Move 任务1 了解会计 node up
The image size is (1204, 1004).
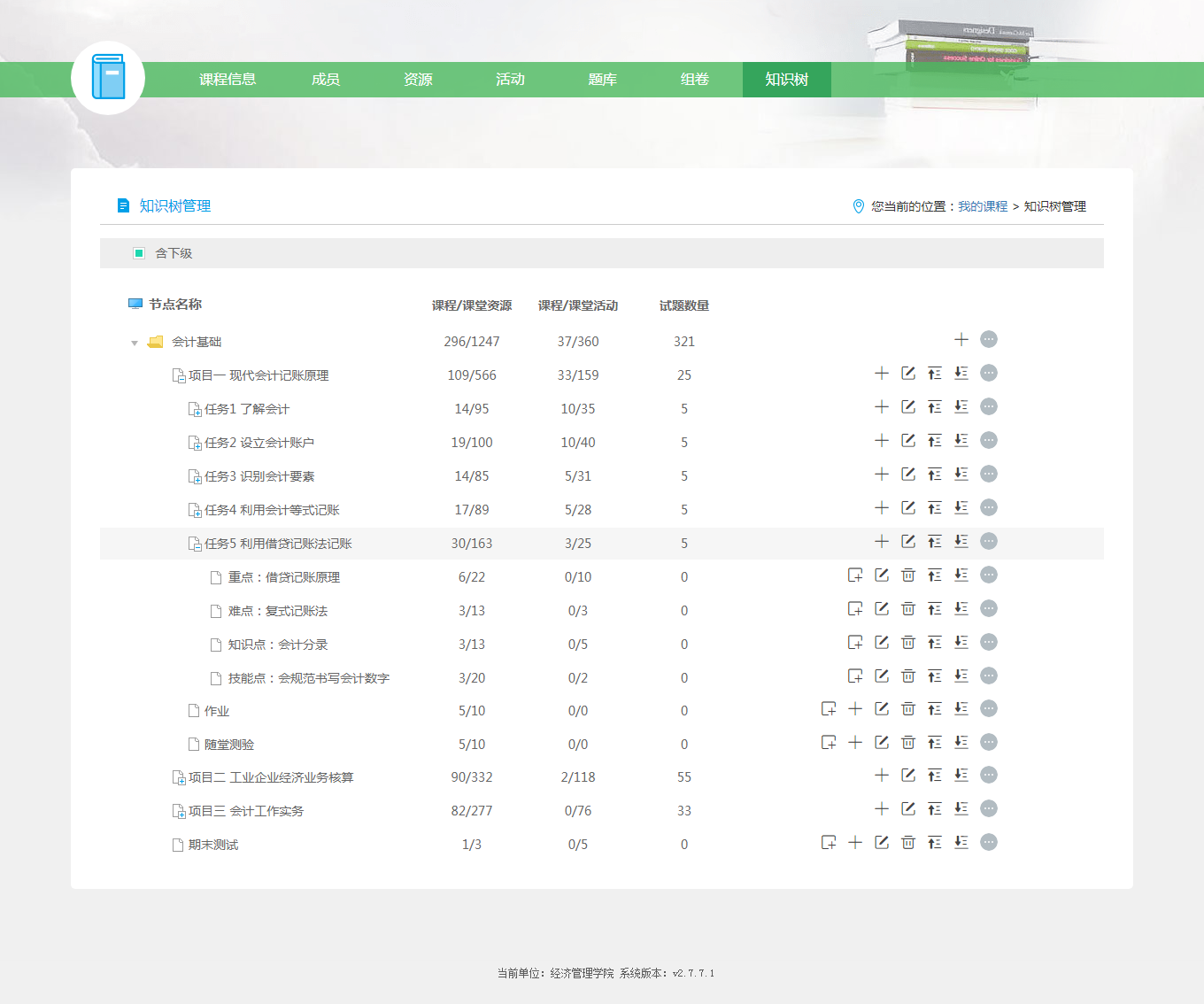pos(935,406)
